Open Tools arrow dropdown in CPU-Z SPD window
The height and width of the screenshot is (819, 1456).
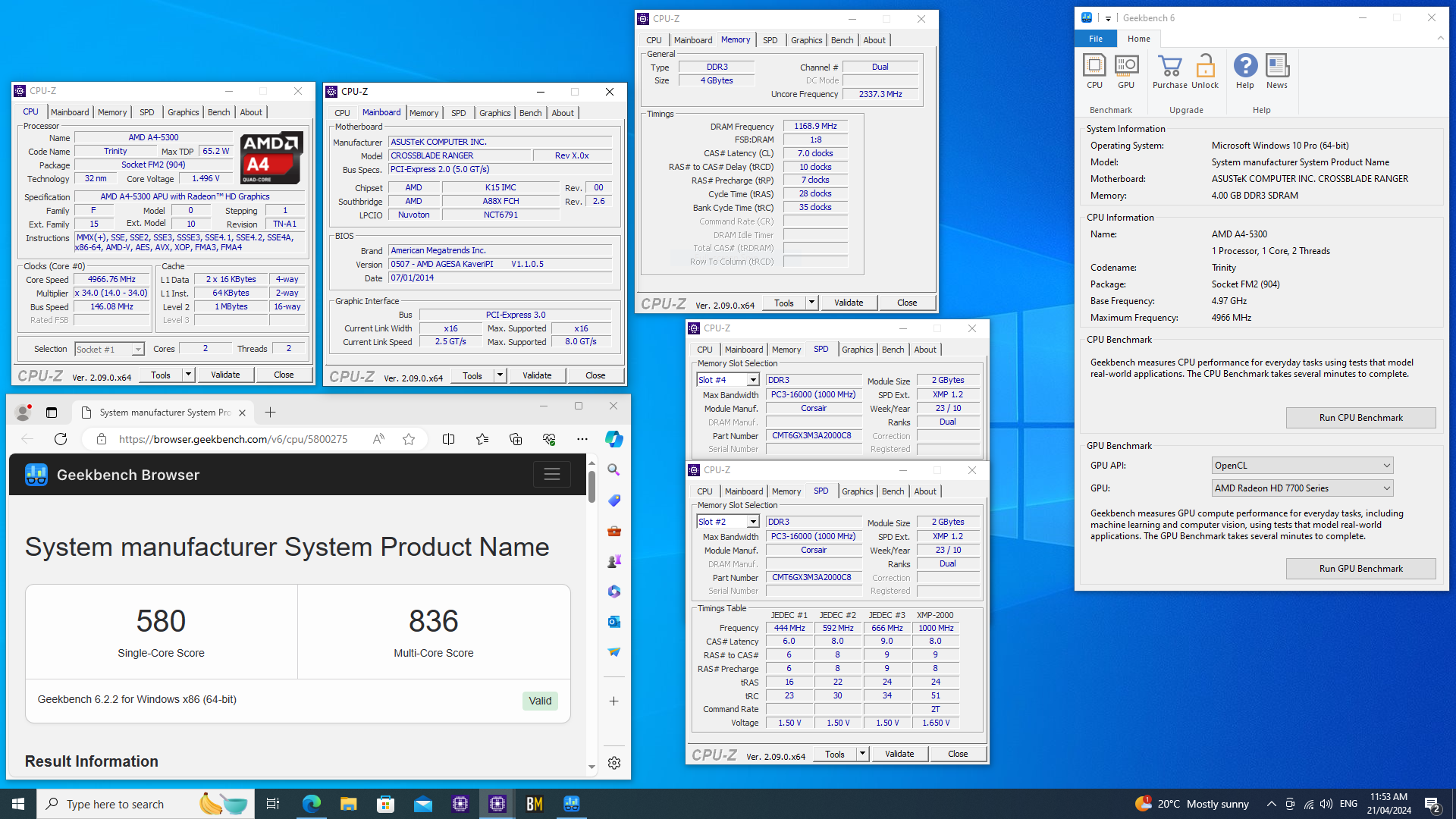pos(862,754)
